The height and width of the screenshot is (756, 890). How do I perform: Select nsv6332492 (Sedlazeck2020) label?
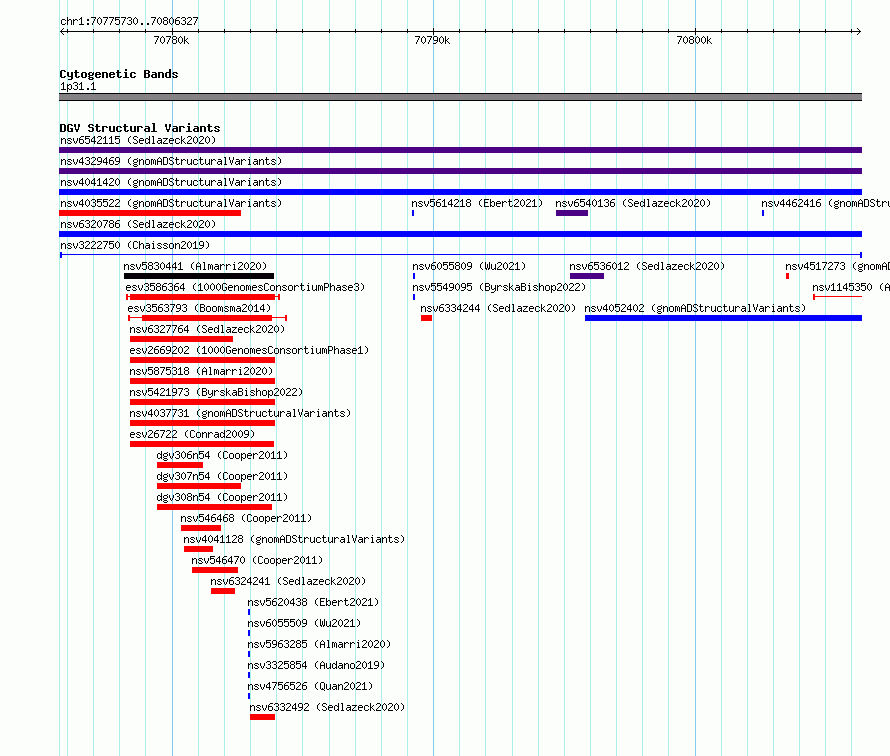[328, 707]
